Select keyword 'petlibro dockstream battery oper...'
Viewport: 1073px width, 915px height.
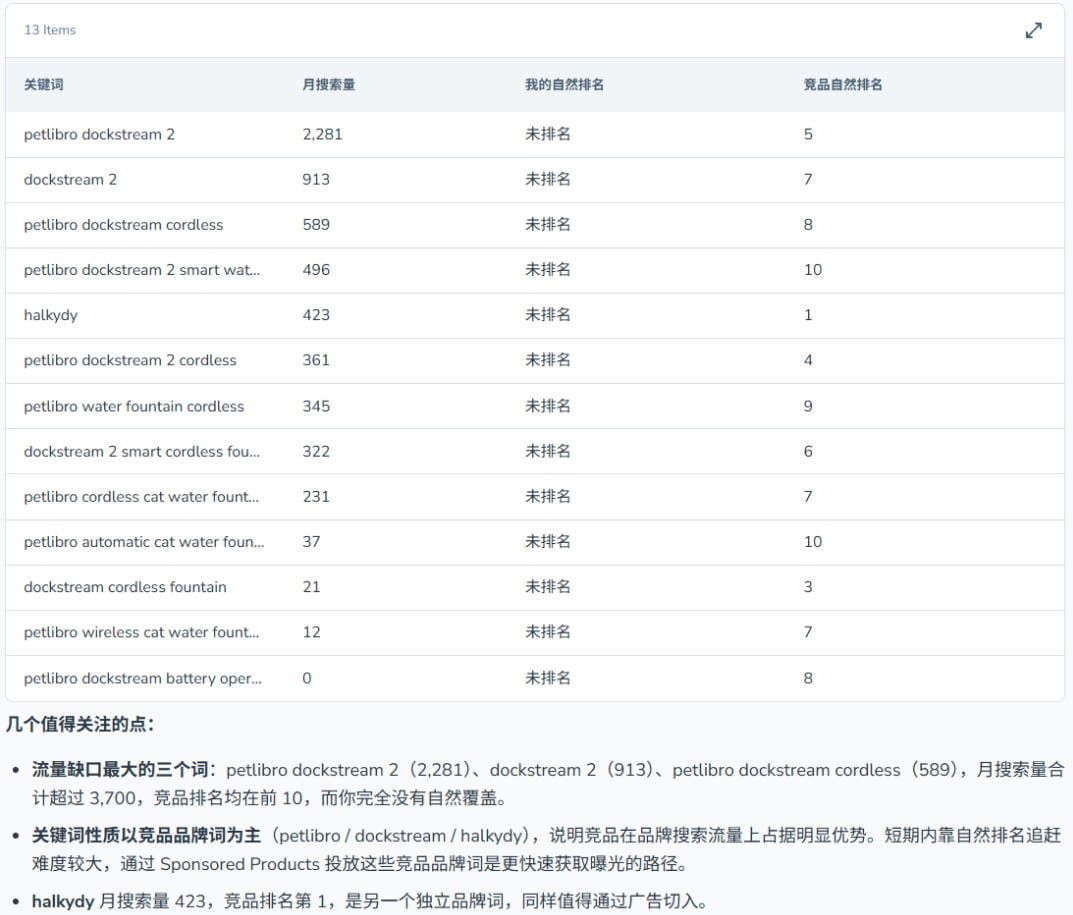142,678
